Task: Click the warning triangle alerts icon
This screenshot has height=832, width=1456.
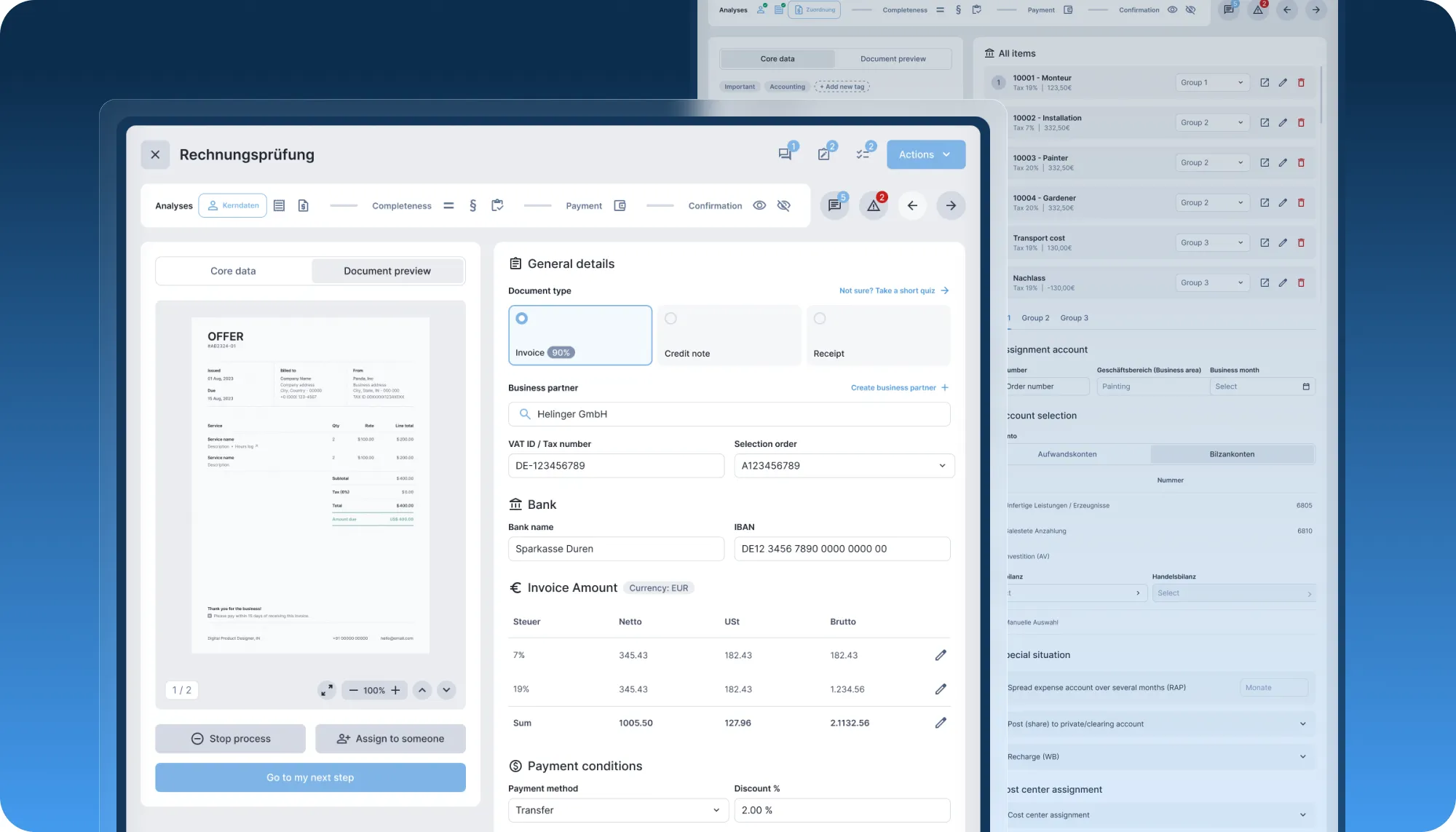Action: 874,206
